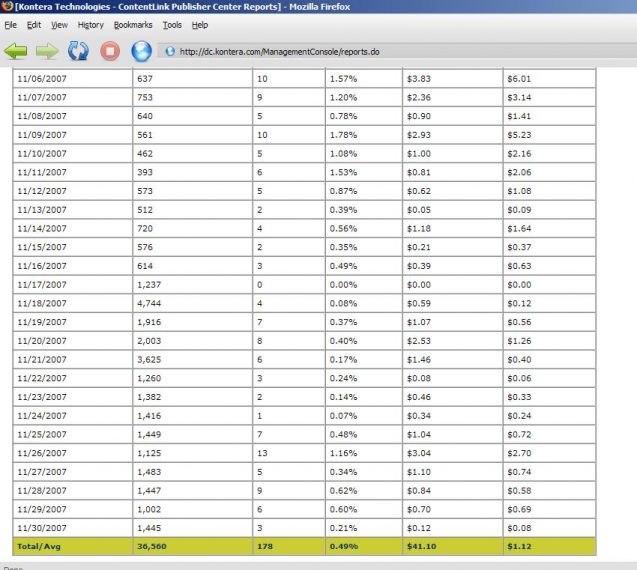
Task: Click the 13 clicks value in the 11/26/2007 row
Action: coord(262,453)
